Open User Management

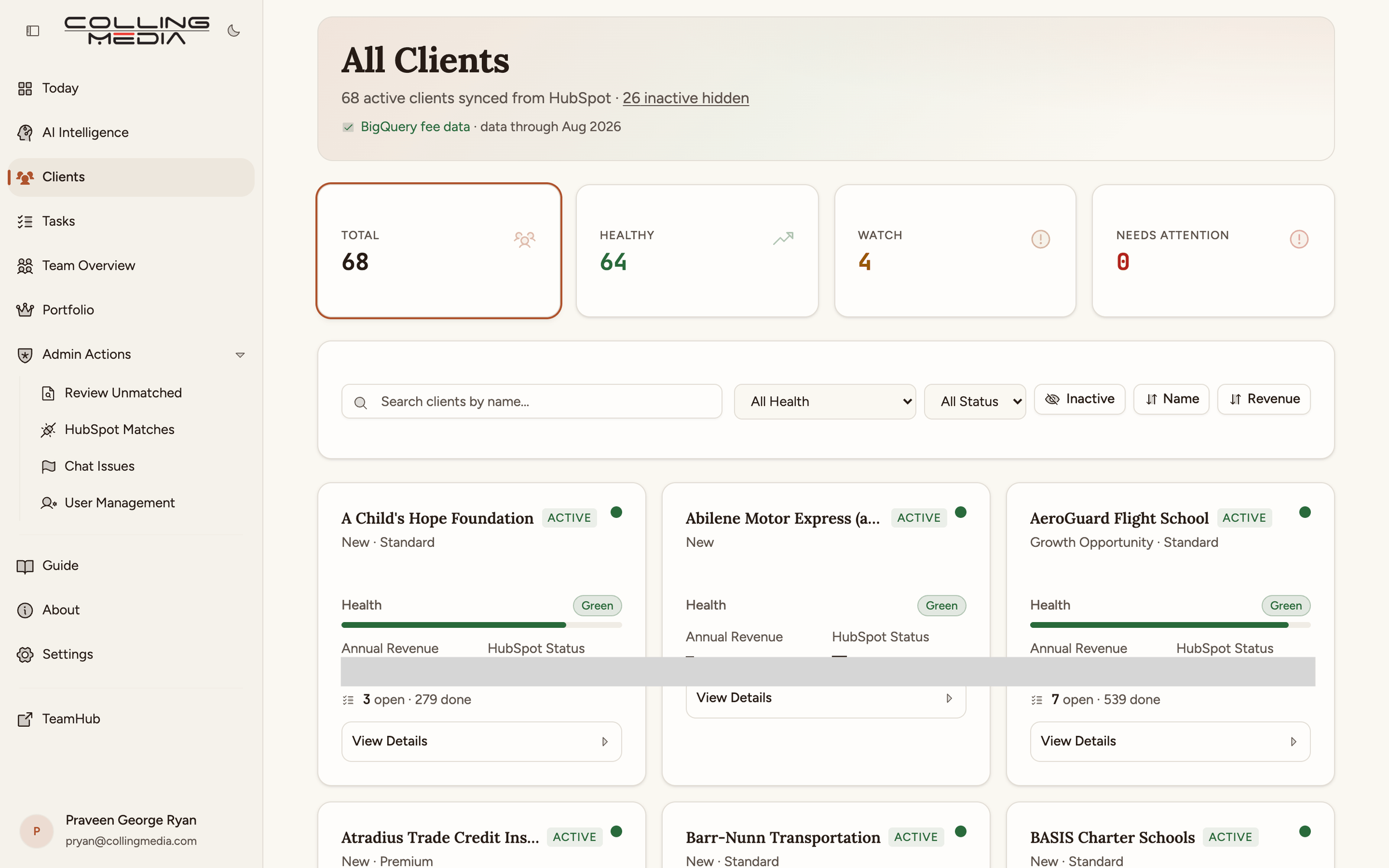point(120,503)
